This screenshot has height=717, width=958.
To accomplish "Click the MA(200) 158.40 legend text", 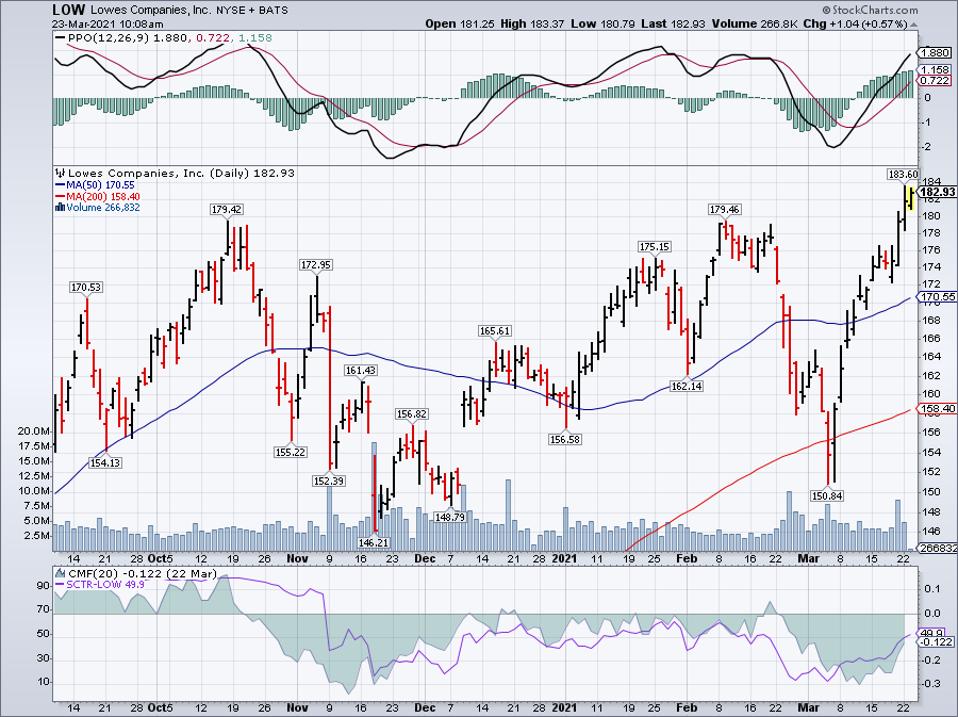I will click(x=103, y=197).
